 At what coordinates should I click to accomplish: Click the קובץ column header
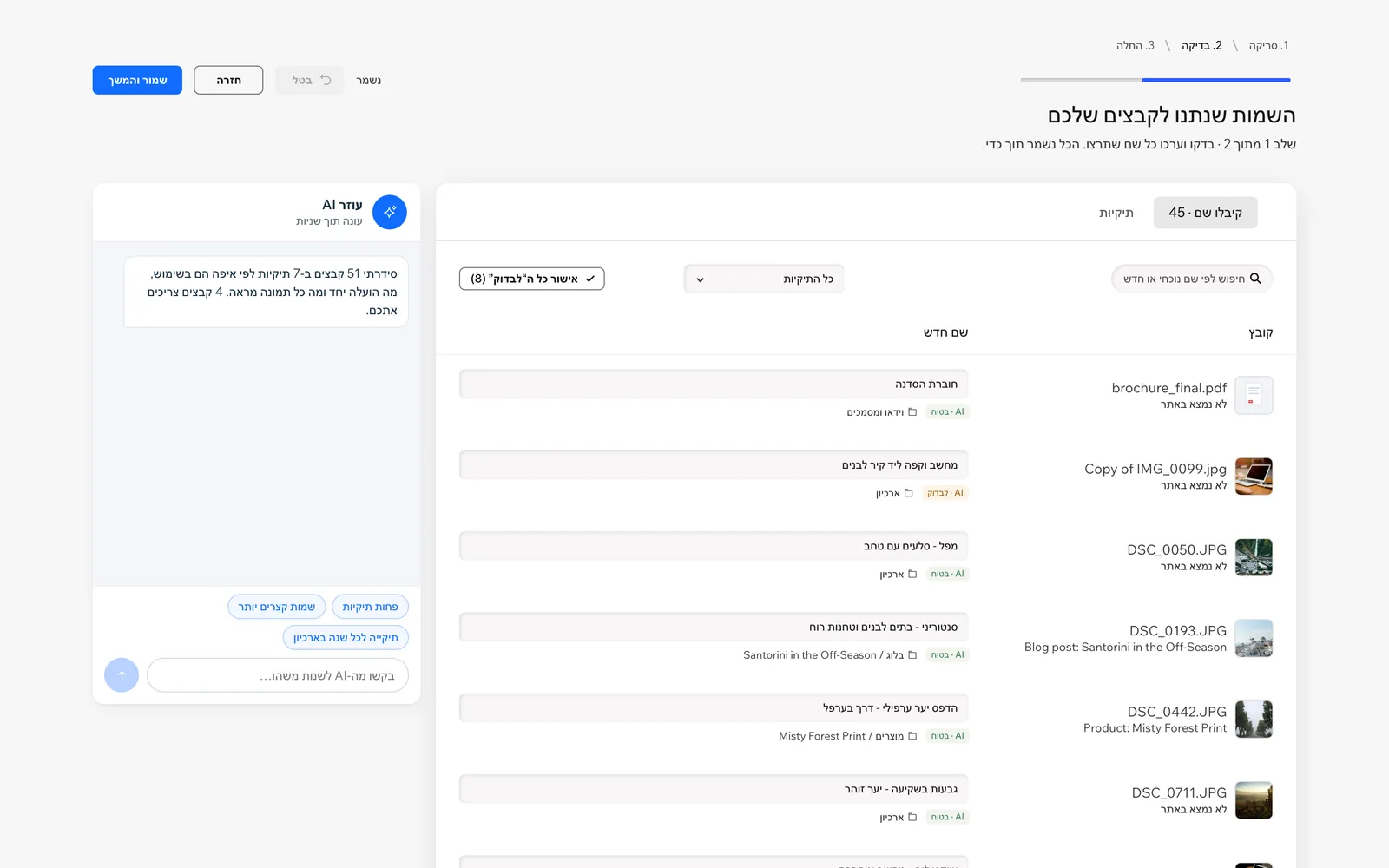1261,332
